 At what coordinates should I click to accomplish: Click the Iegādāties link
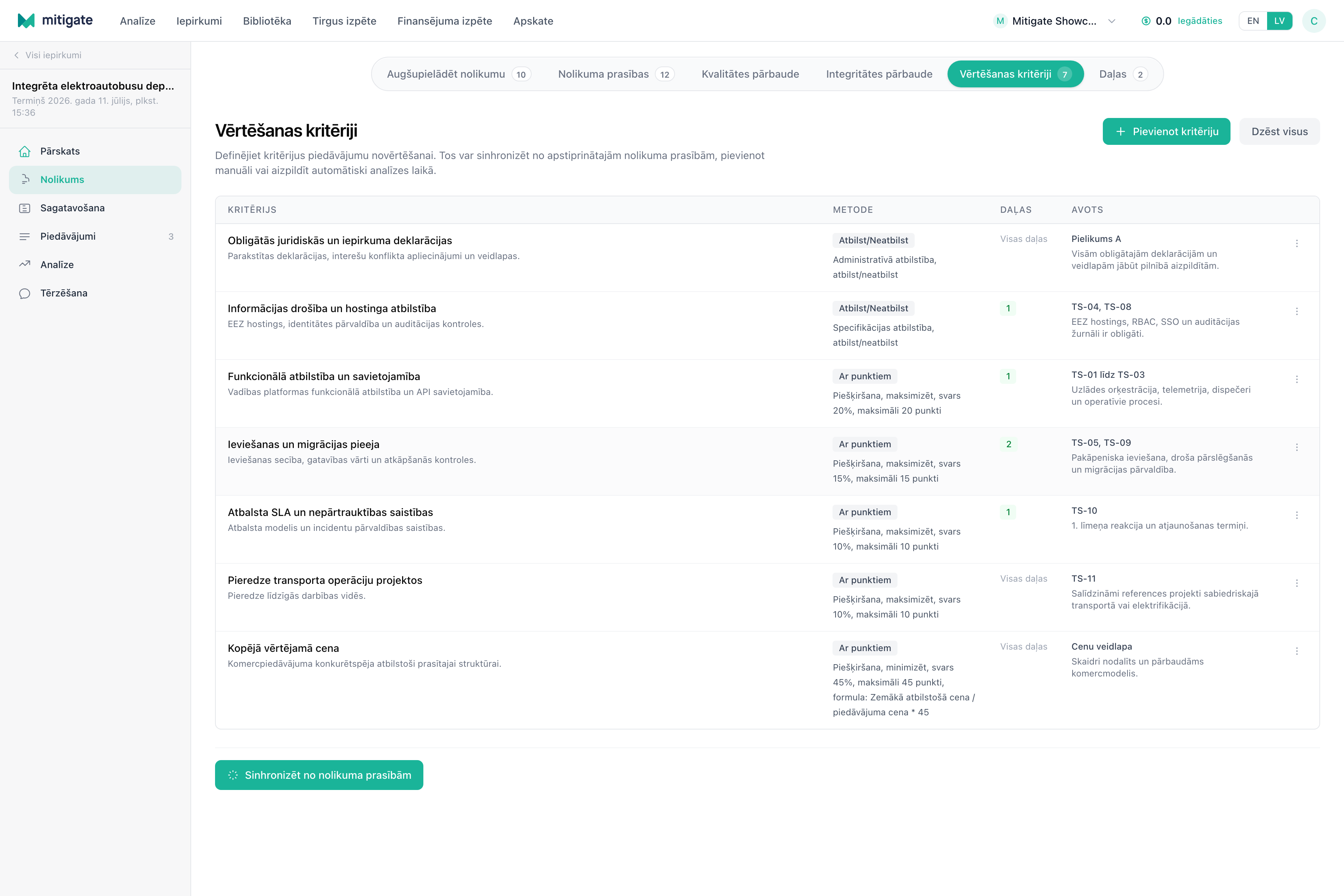click(1200, 21)
